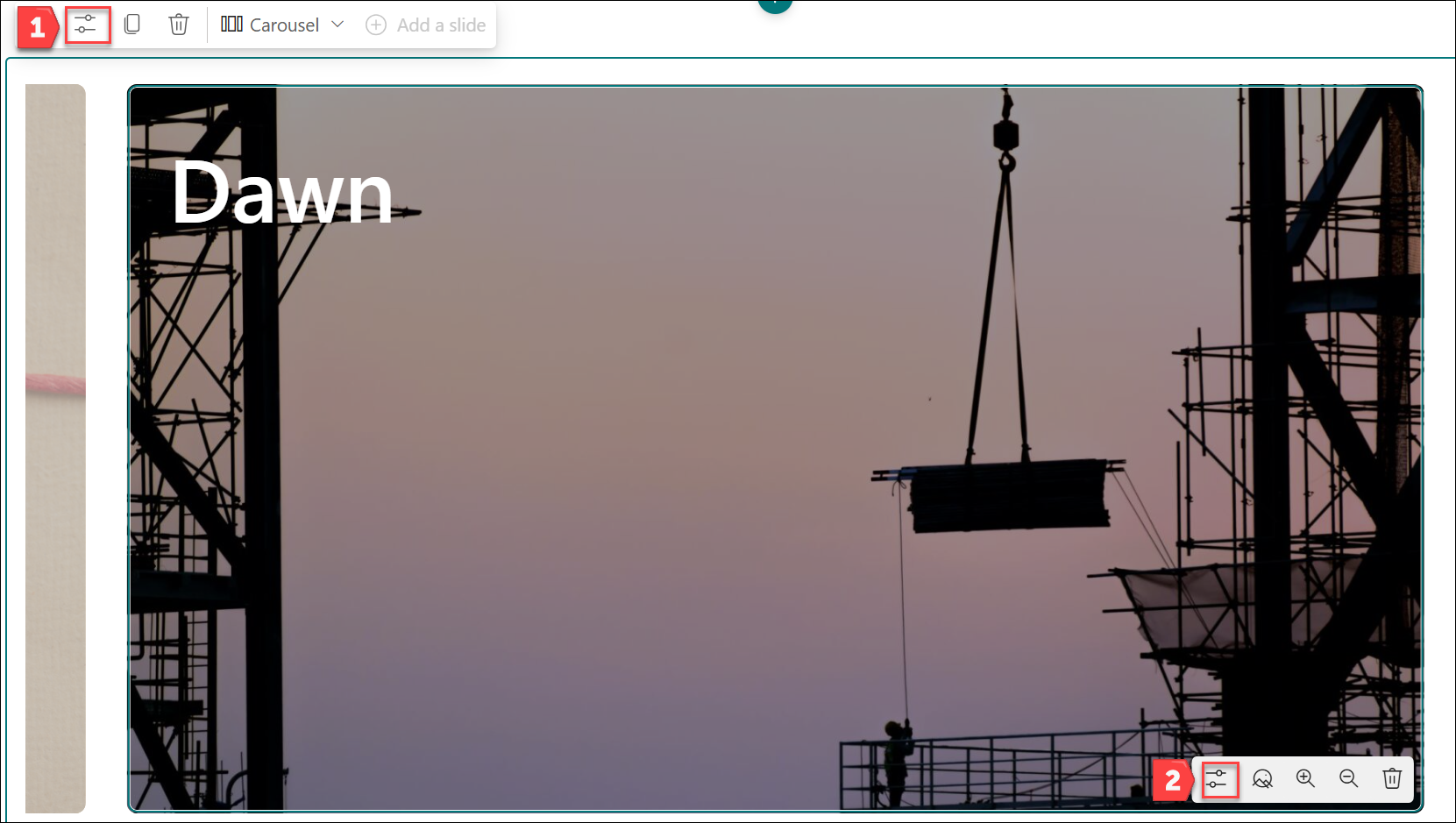Set the image focal point
This screenshot has height=823, width=1456.
point(1262,779)
